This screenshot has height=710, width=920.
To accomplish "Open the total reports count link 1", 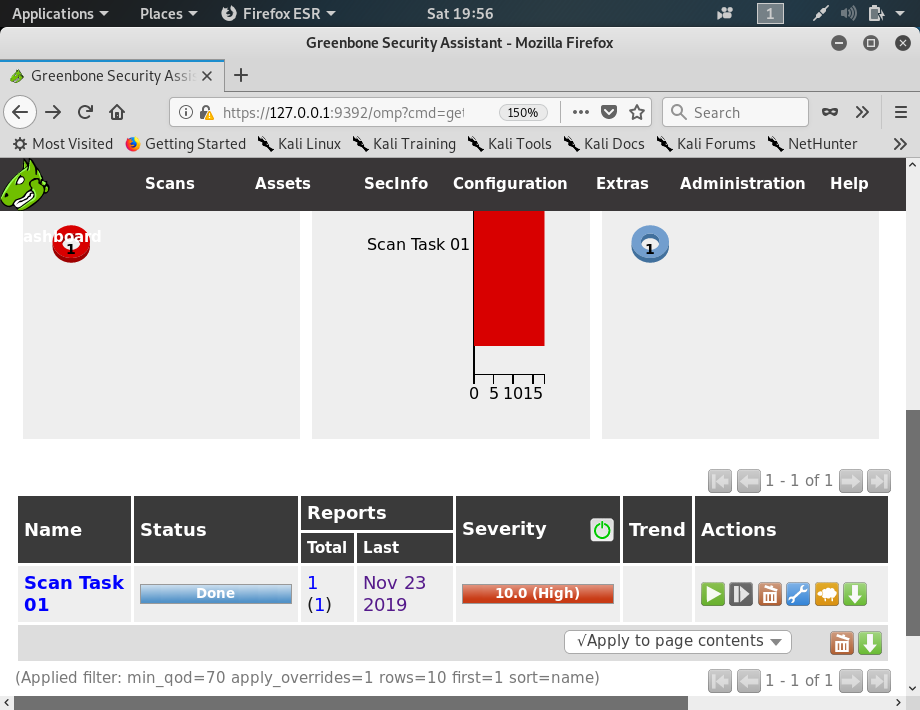I will (313, 583).
